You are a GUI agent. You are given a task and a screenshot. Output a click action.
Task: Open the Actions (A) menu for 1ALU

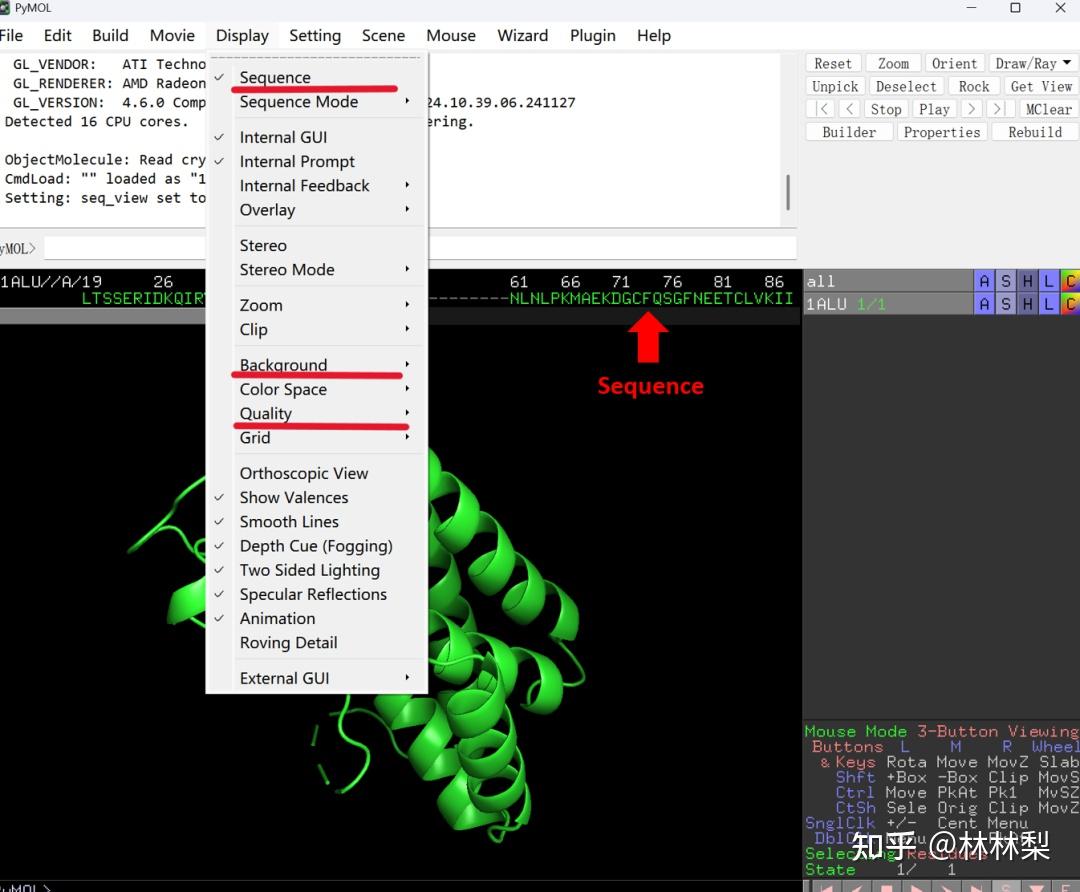(984, 304)
